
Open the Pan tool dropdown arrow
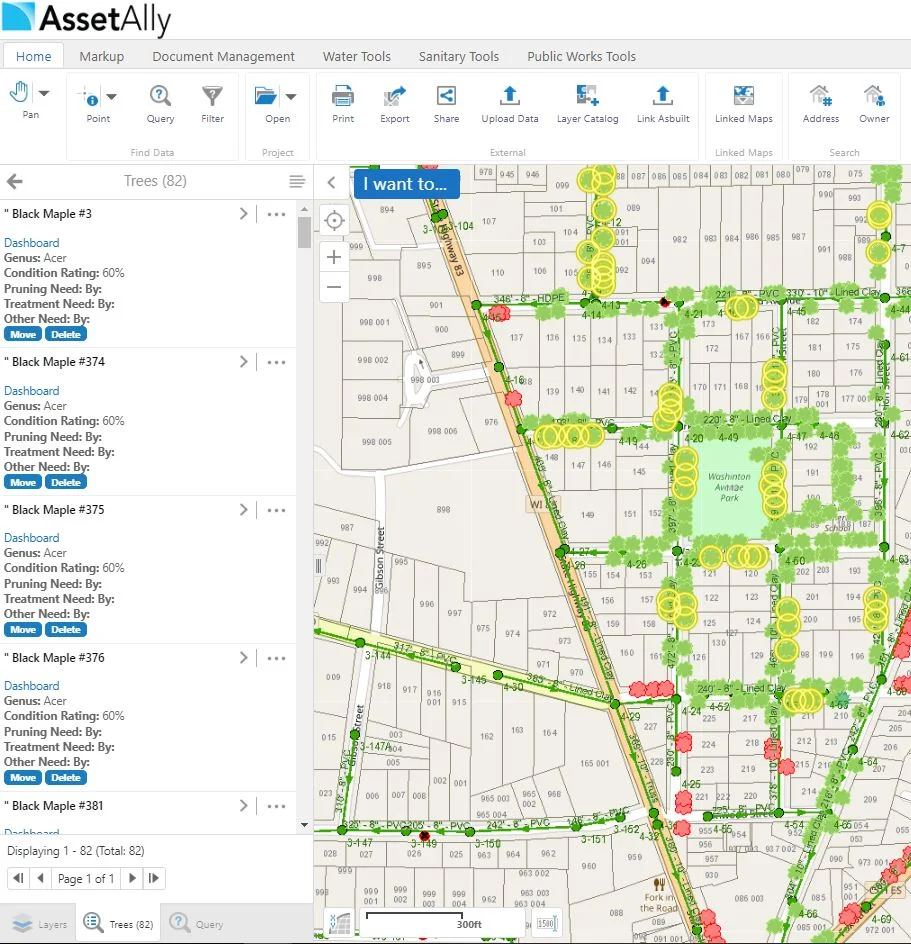point(44,93)
